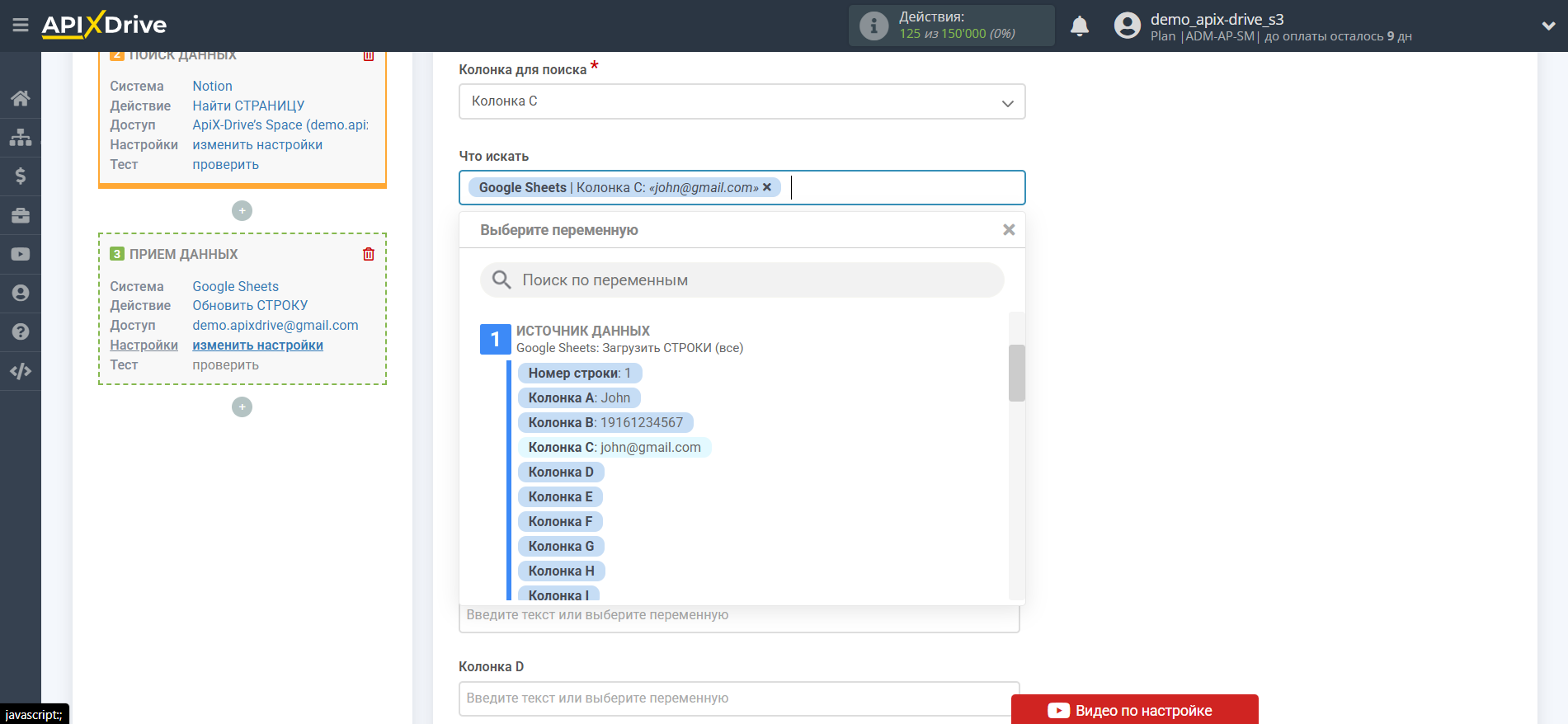
Task: Click проверить in the Google Sheets block
Action: click(226, 364)
